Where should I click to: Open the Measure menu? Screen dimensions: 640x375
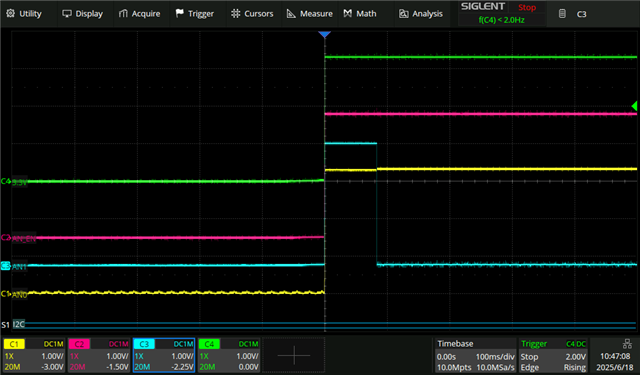pos(310,13)
